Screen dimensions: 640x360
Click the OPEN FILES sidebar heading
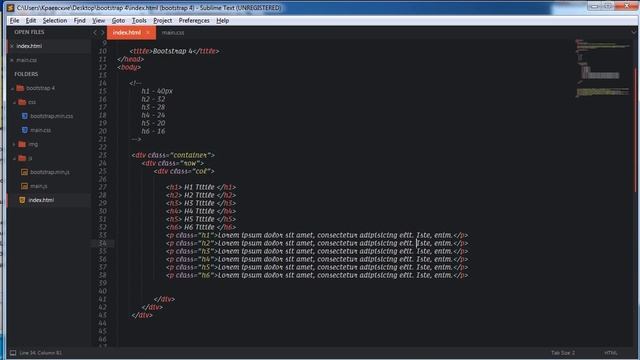tap(29, 32)
